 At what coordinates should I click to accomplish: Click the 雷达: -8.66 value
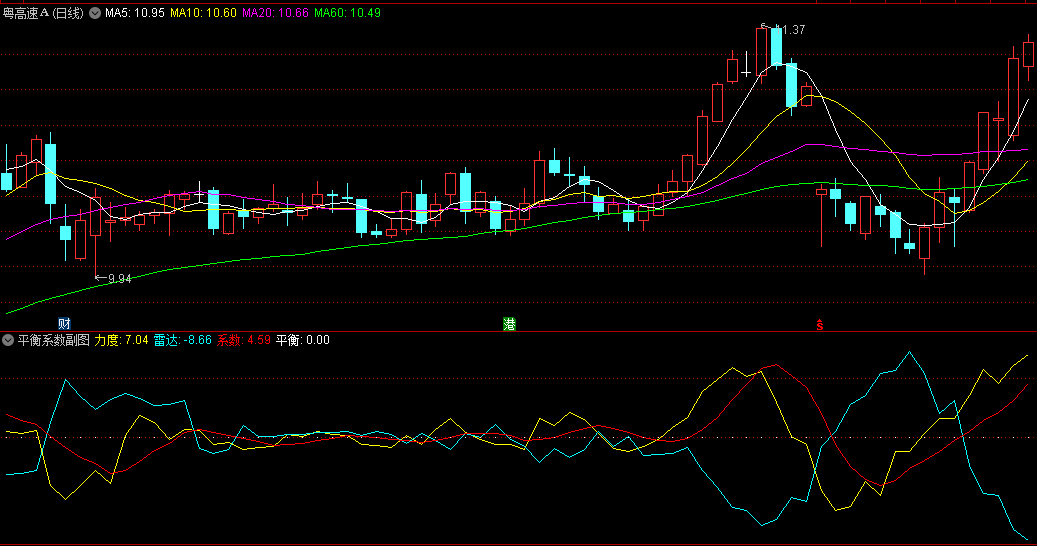(x=183, y=340)
